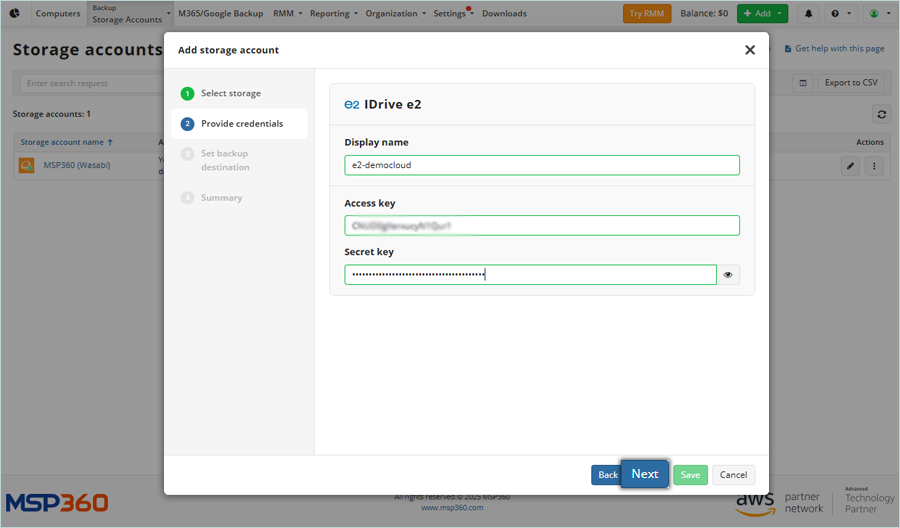The image size is (900, 528).
Task: Close the Add storage account dialog
Action: pos(750,50)
